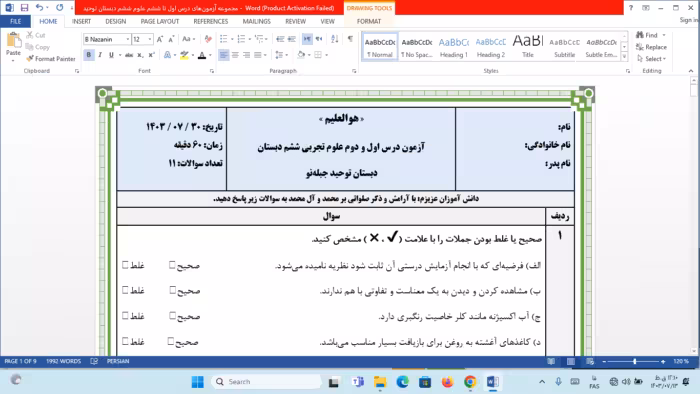Check صحیح box for statement د
The width and height of the screenshot is (700, 394).
pos(171,341)
